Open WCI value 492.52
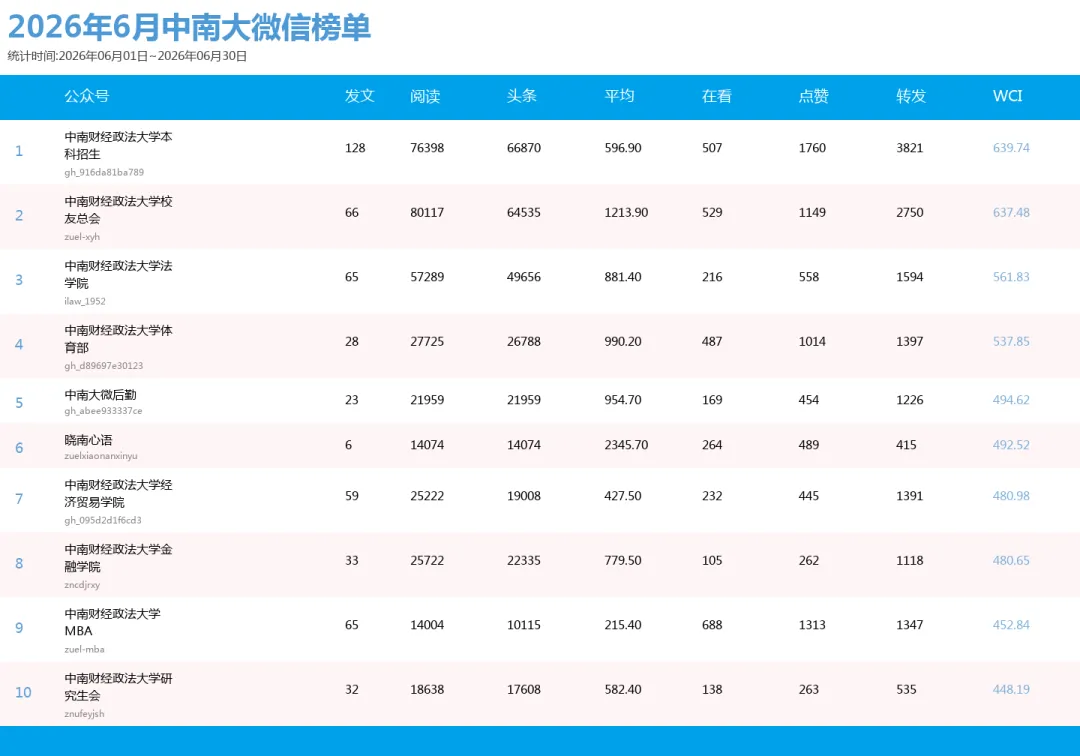The width and height of the screenshot is (1080, 756). pyautogui.click(x=1011, y=445)
